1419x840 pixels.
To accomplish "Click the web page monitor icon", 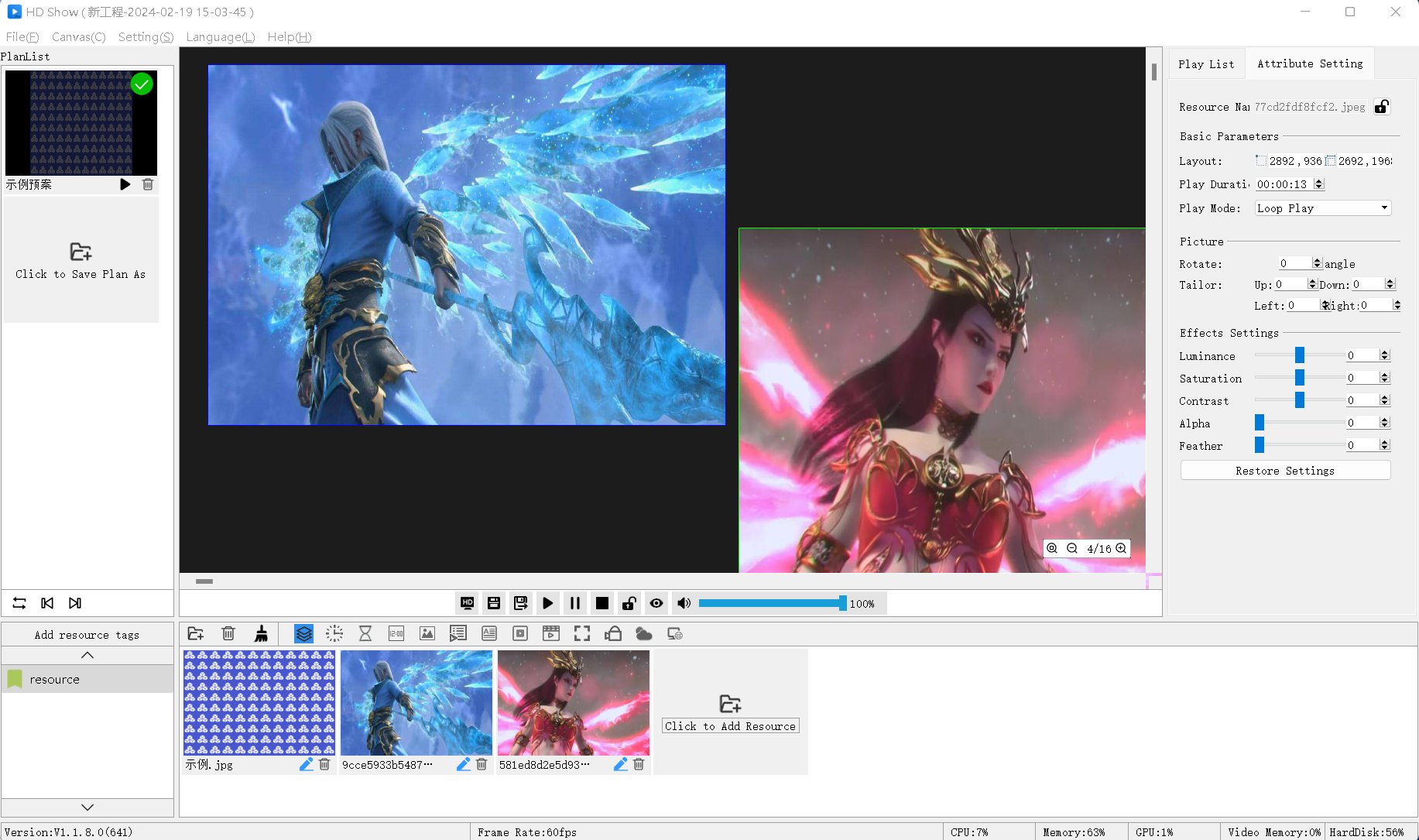I will point(675,634).
